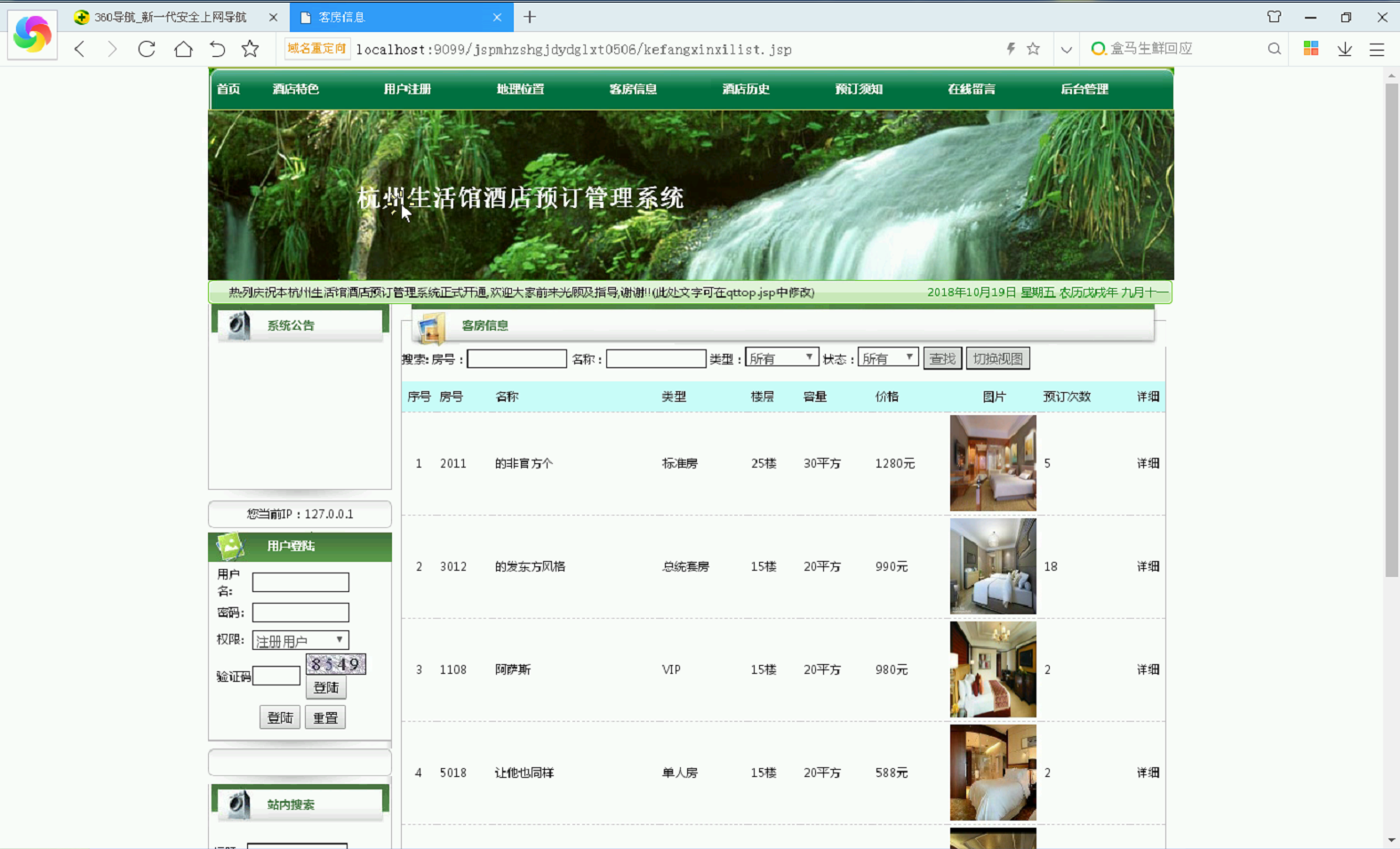The width and height of the screenshot is (1400, 849).
Task: Click room 2011 photo thumbnail
Action: click(993, 463)
